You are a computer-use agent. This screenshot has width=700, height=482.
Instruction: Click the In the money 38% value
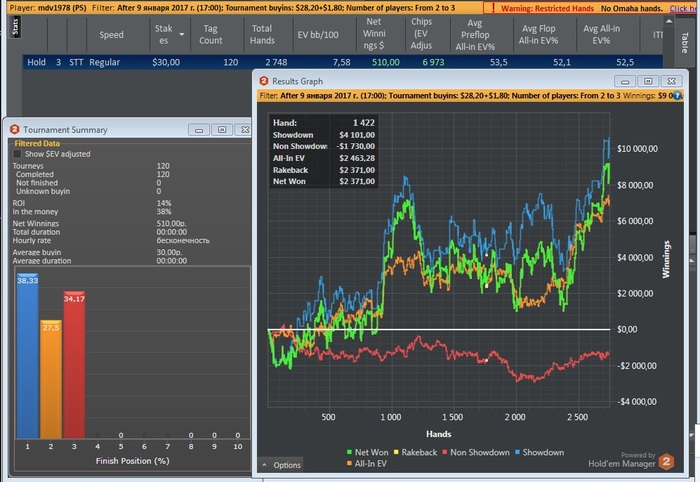coord(163,212)
